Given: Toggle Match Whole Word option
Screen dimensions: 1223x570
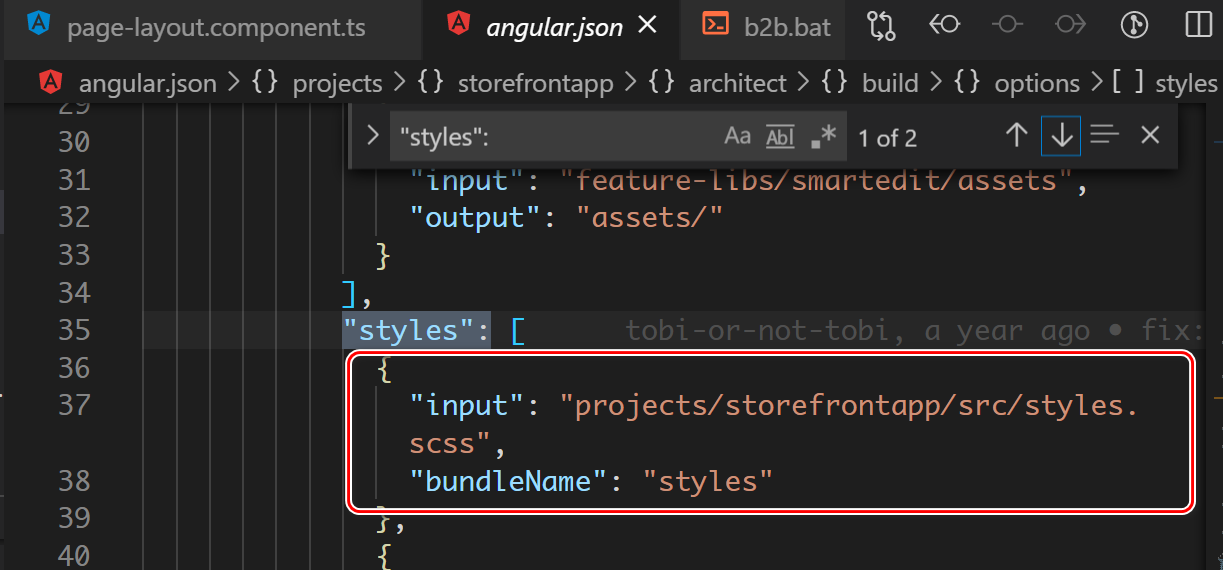Looking at the screenshot, I should tap(779, 137).
